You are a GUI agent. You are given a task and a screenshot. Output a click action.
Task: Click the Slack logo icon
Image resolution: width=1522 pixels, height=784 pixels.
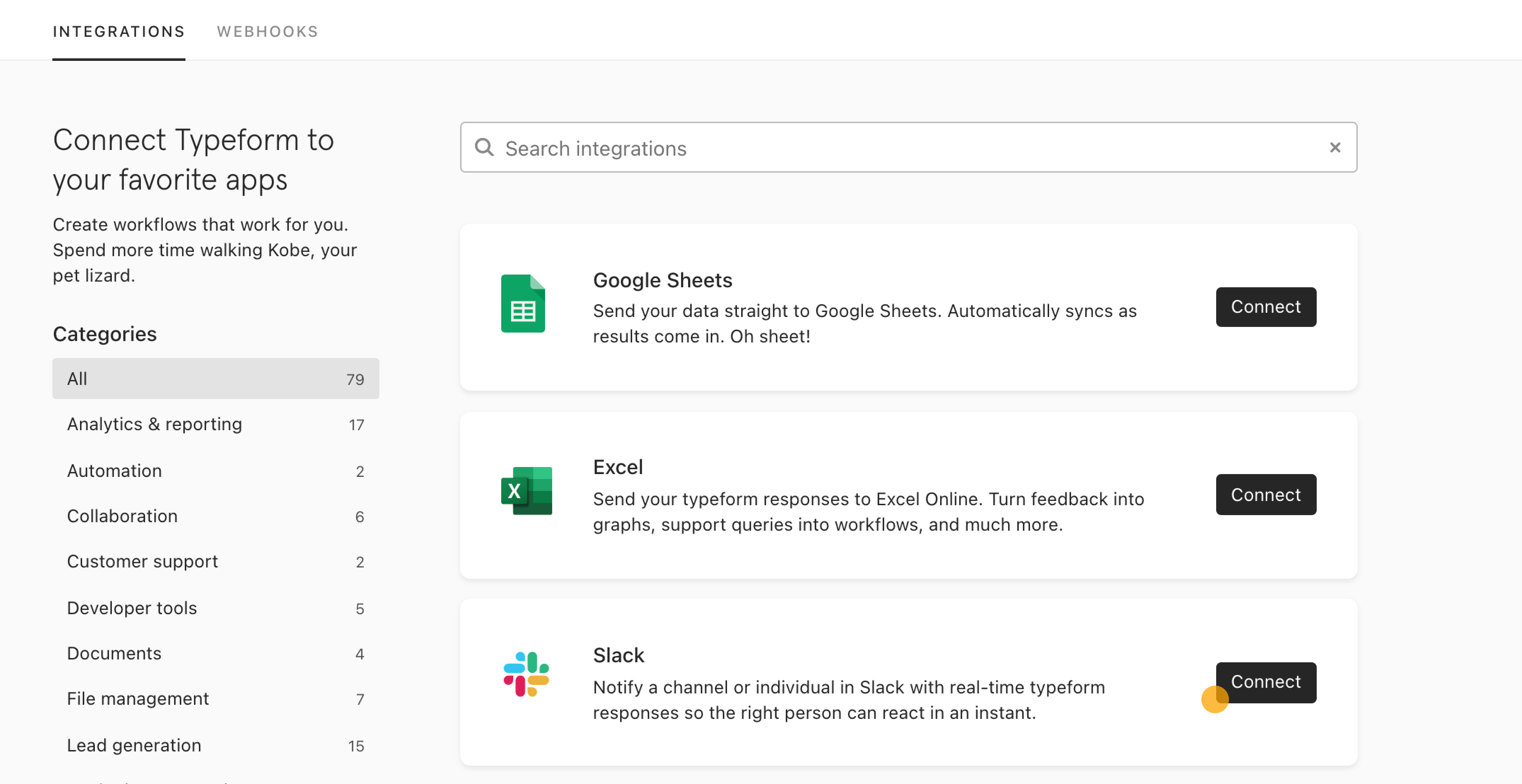tap(526, 674)
